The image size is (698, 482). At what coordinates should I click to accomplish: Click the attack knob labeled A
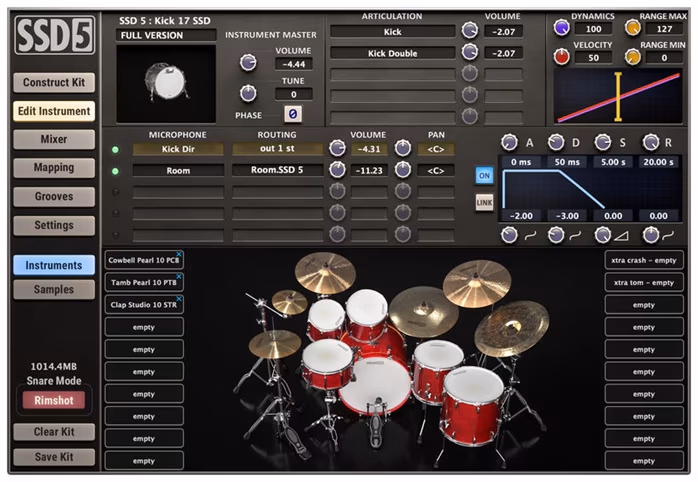tap(510, 142)
